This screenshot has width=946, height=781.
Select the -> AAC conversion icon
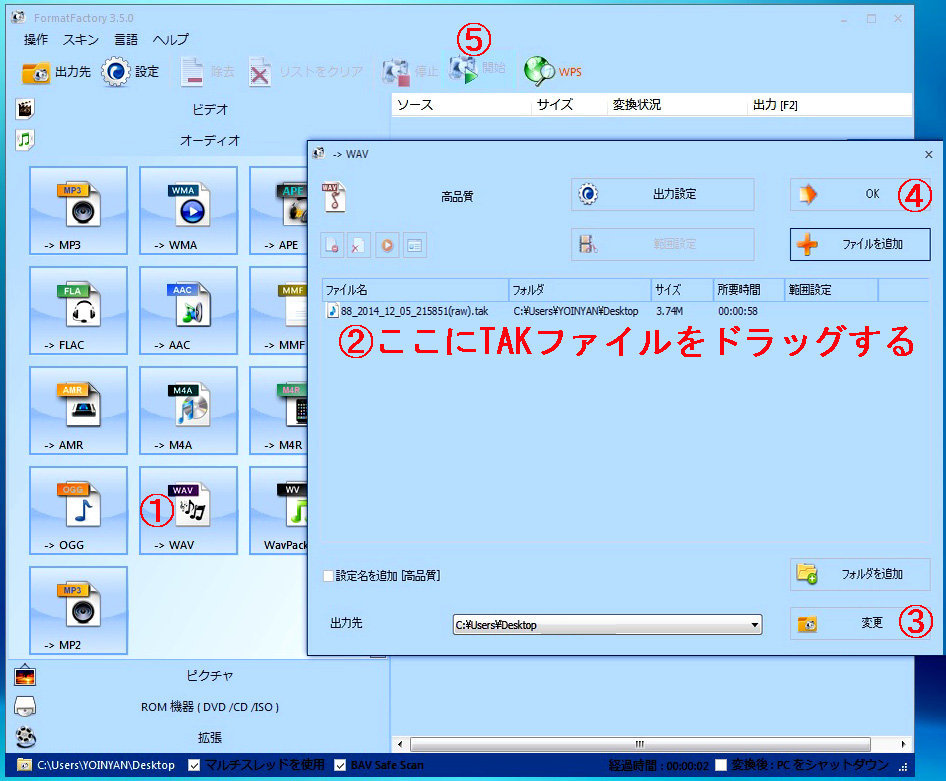(188, 310)
